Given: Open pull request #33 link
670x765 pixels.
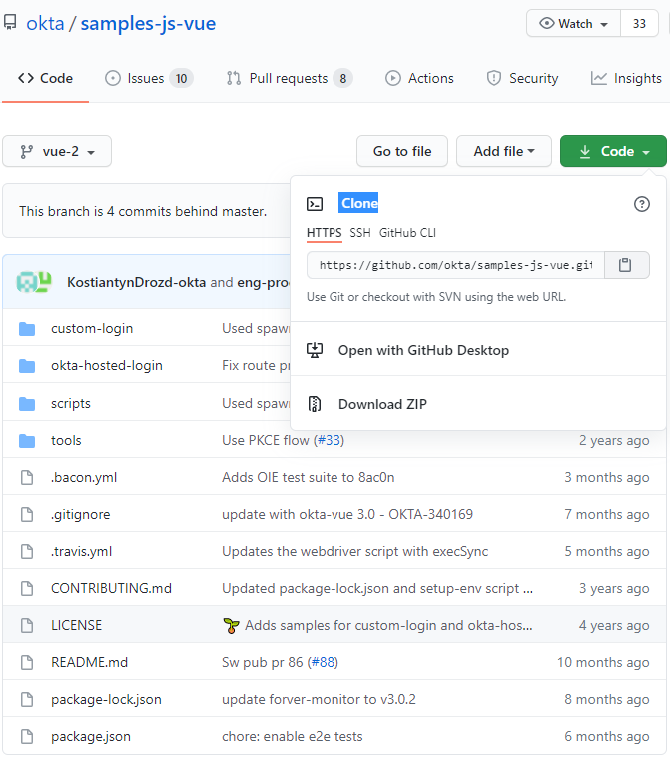Looking at the screenshot, I should coord(328,440).
